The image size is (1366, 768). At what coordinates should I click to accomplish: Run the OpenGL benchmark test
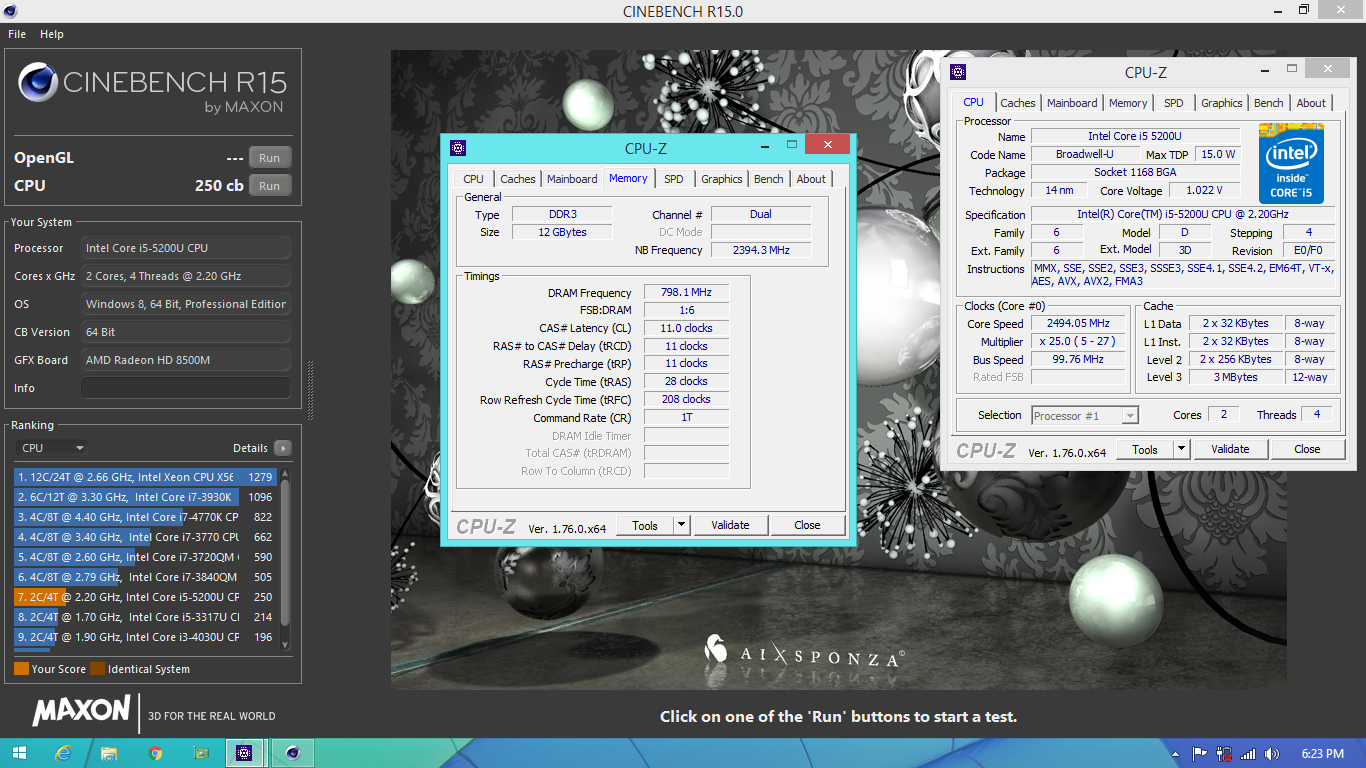270,158
